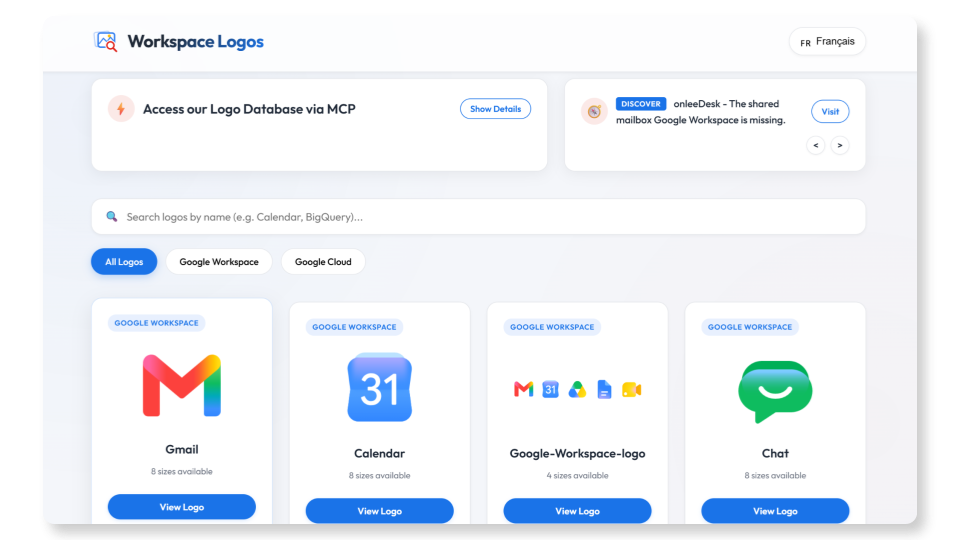Filter by Google Cloud
960x540 pixels.
[x=323, y=261]
